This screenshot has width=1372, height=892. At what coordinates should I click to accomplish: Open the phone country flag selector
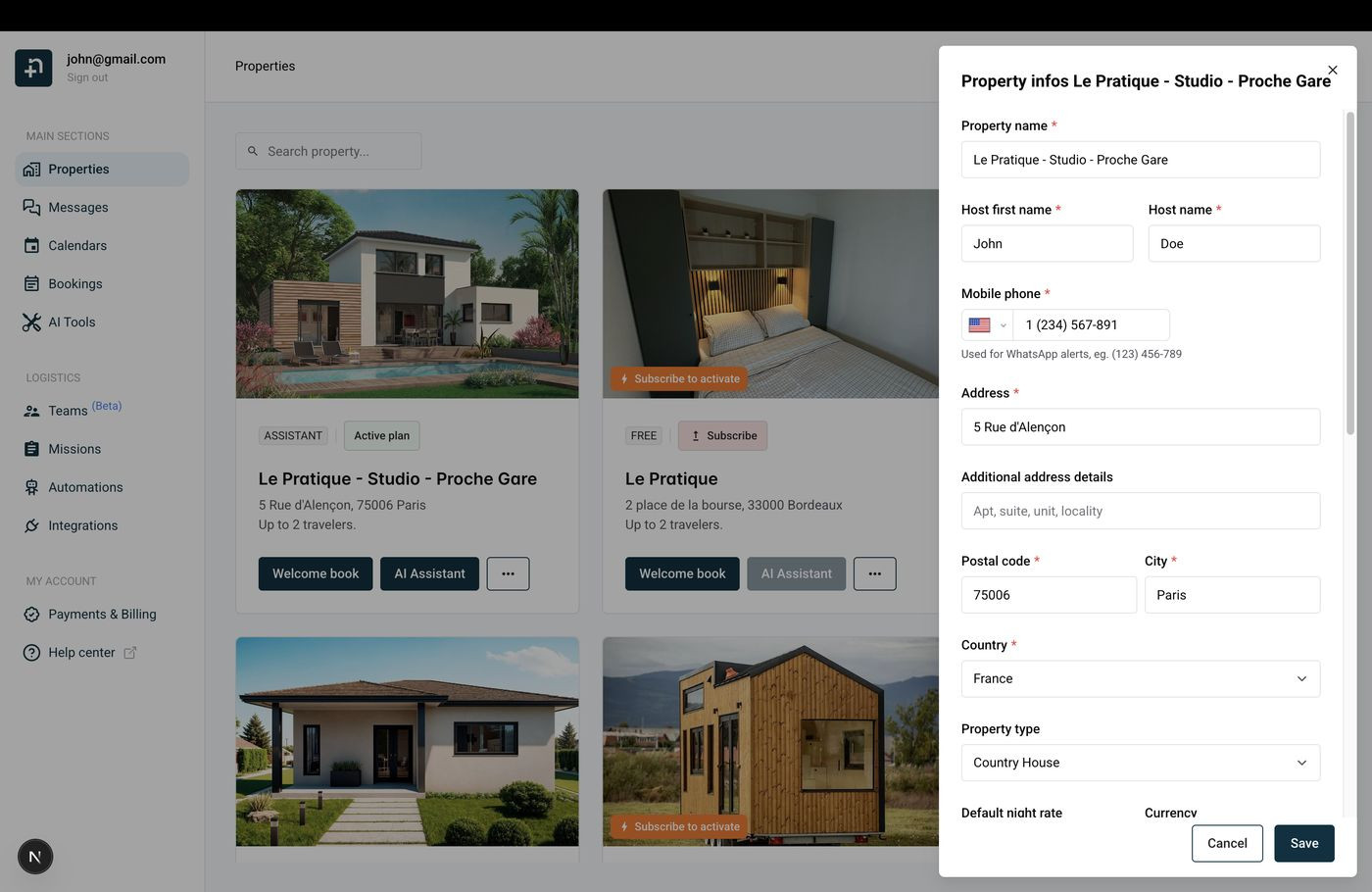click(987, 324)
